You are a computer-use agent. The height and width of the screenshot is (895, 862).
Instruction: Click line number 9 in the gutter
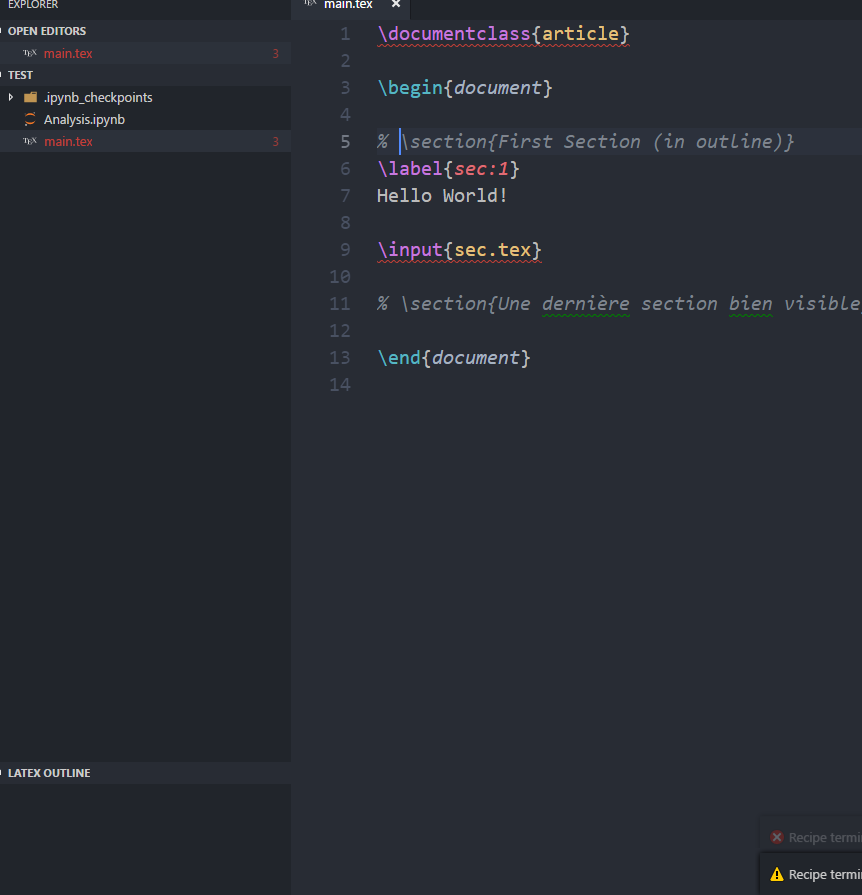345,250
